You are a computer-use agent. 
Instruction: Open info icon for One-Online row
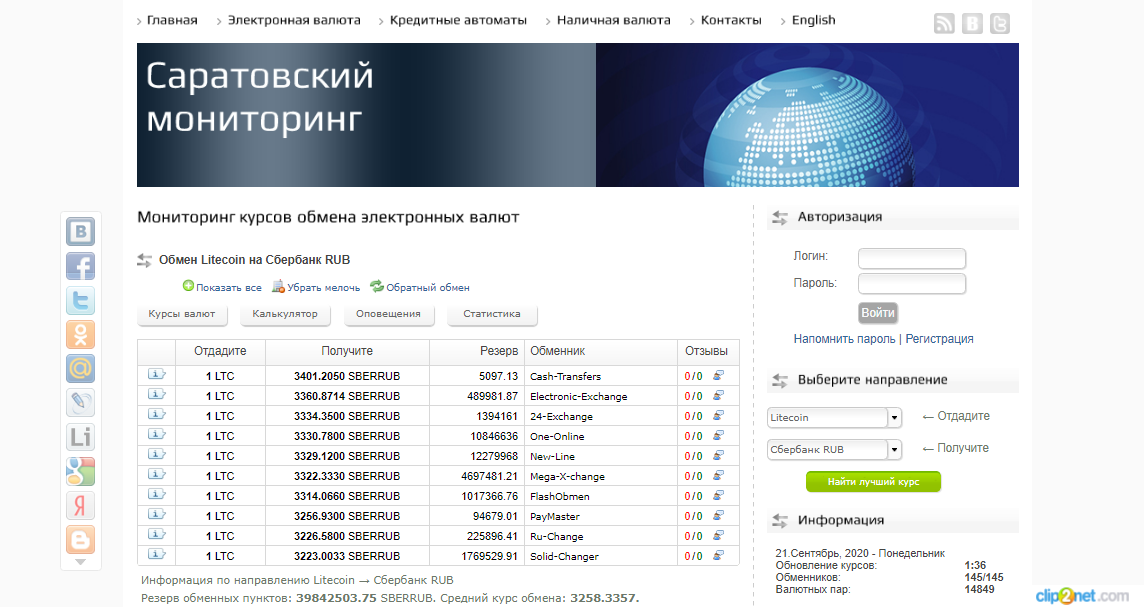click(x=156, y=434)
